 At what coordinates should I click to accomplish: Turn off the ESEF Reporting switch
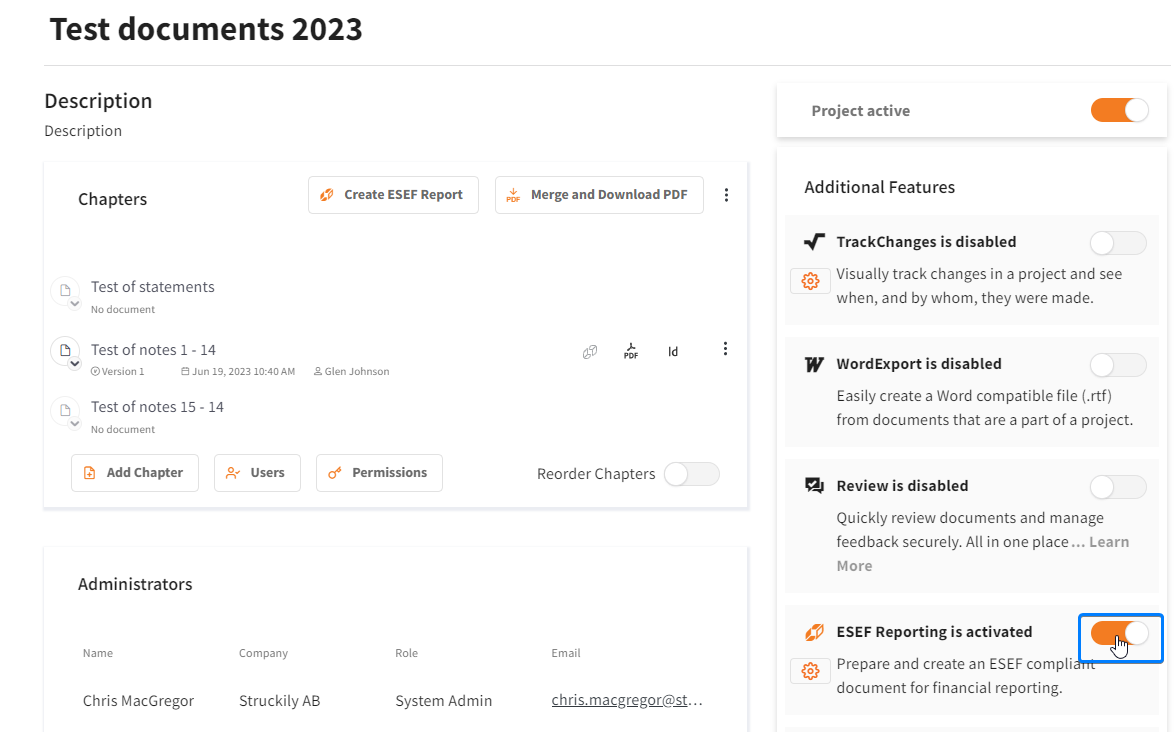click(1119, 634)
